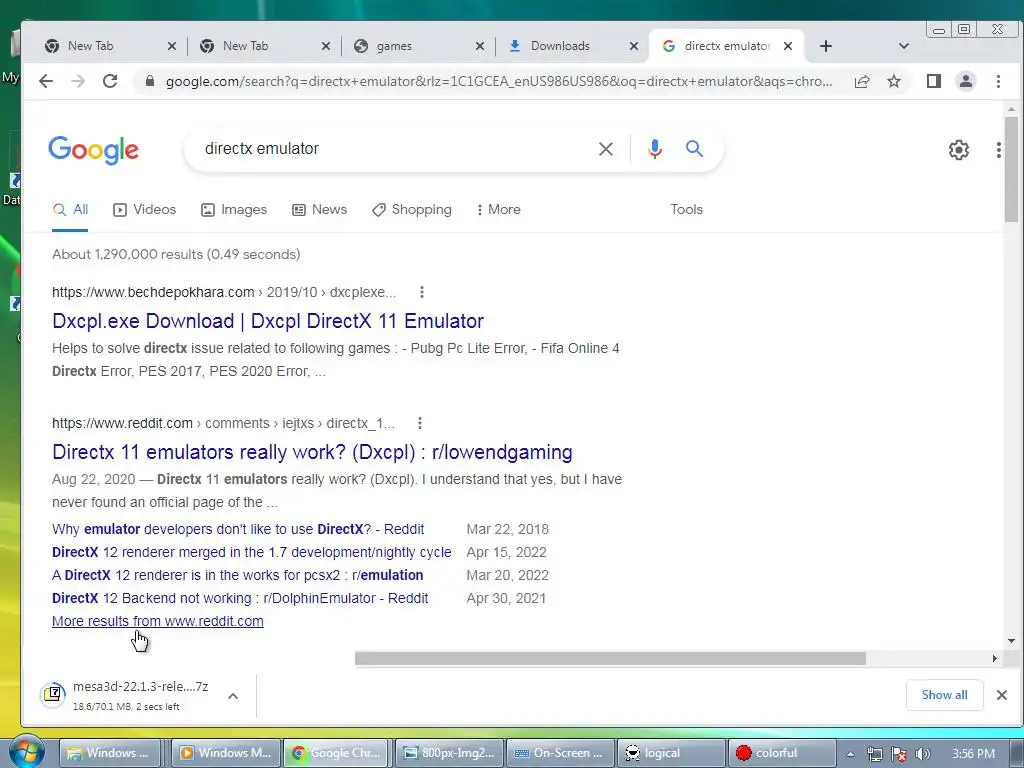Close the games tab
1024x768 pixels.
pyautogui.click(x=479, y=46)
